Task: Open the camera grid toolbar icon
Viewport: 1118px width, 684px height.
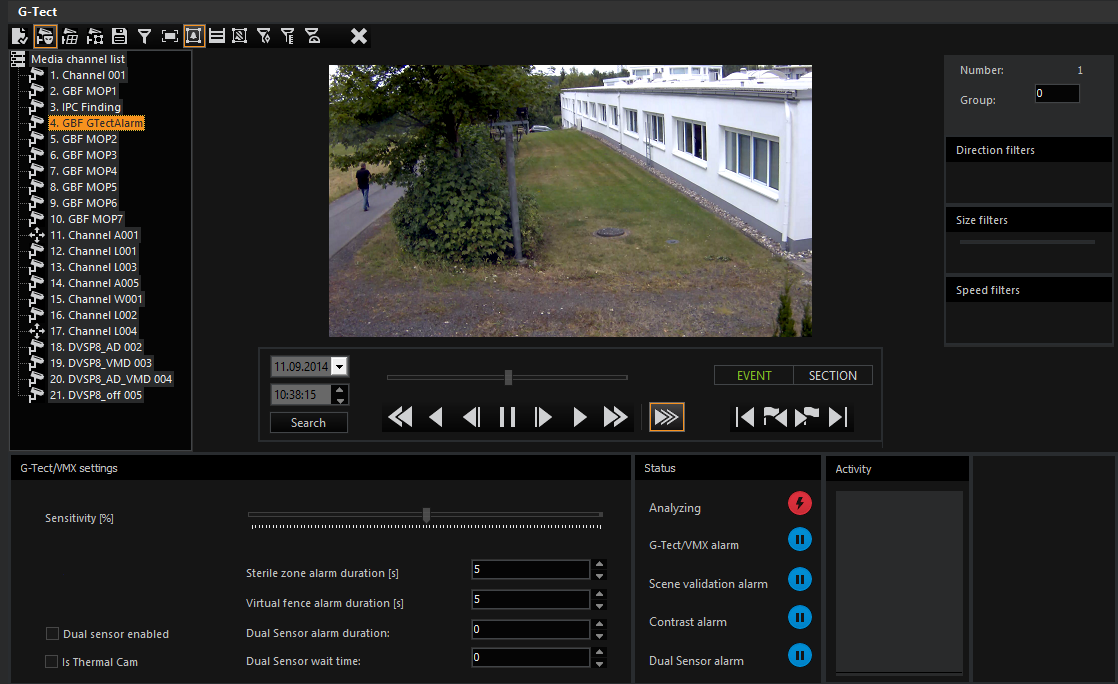Action: (x=70, y=36)
